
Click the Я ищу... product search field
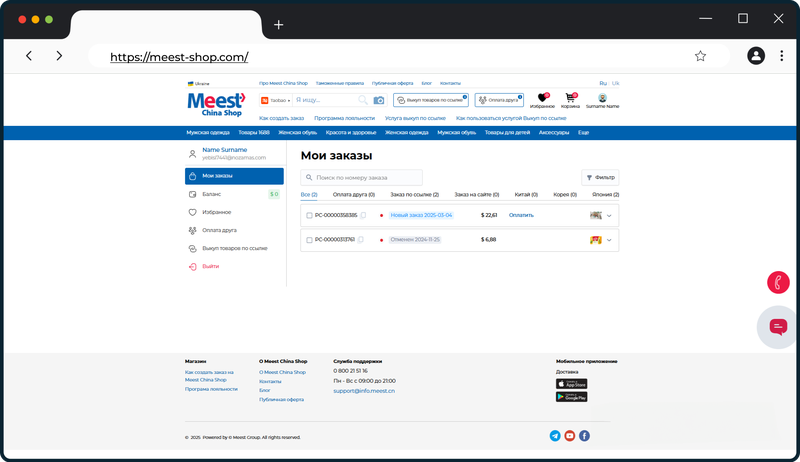pos(326,100)
